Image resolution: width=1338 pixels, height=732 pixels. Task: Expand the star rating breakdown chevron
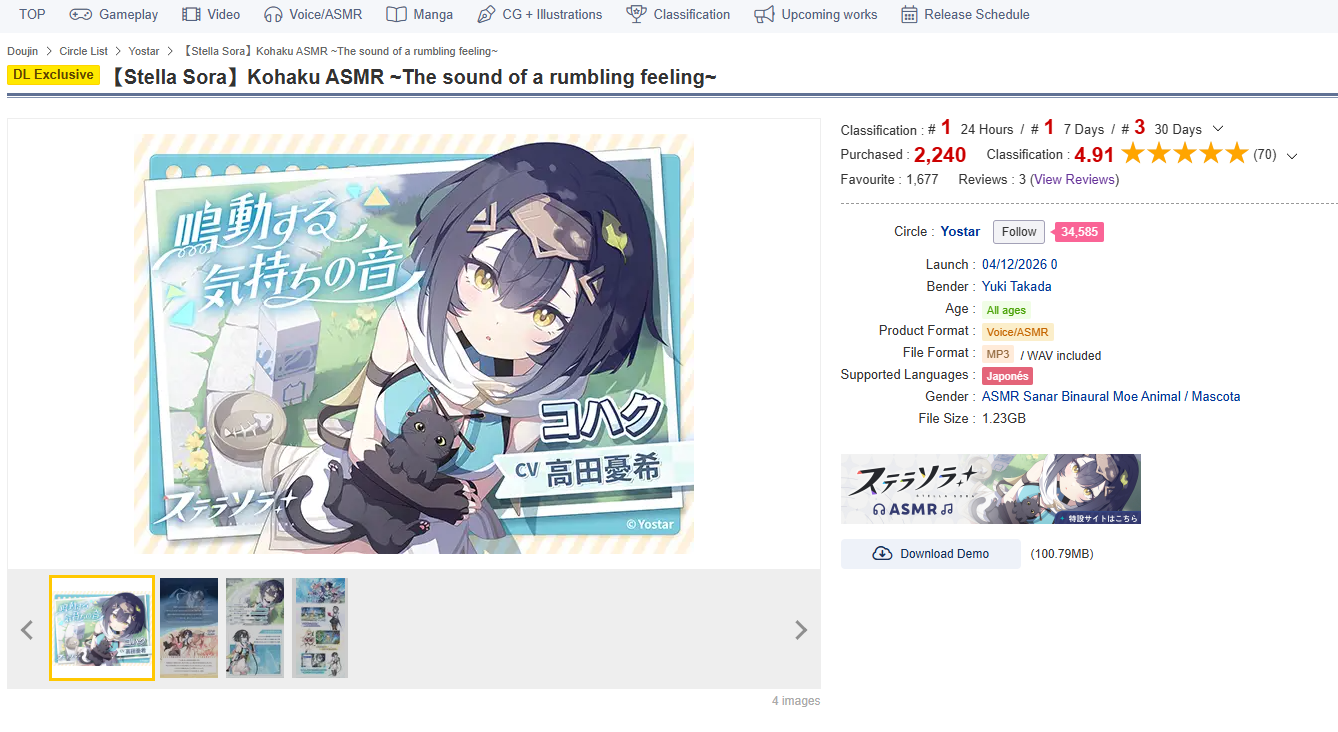1292,155
